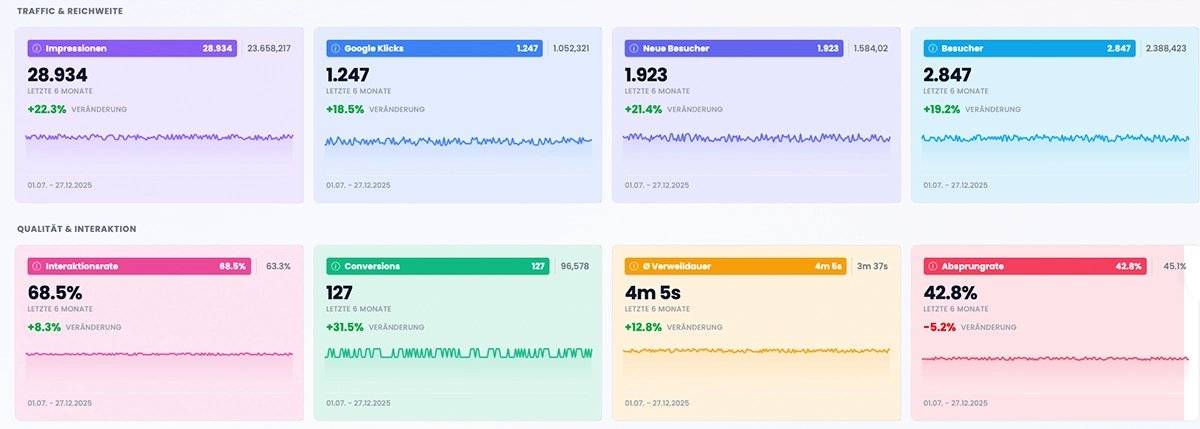Click the comparison value 3m 37s
Image resolution: width=1200 pixels, height=429 pixels.
pyautogui.click(x=872, y=266)
